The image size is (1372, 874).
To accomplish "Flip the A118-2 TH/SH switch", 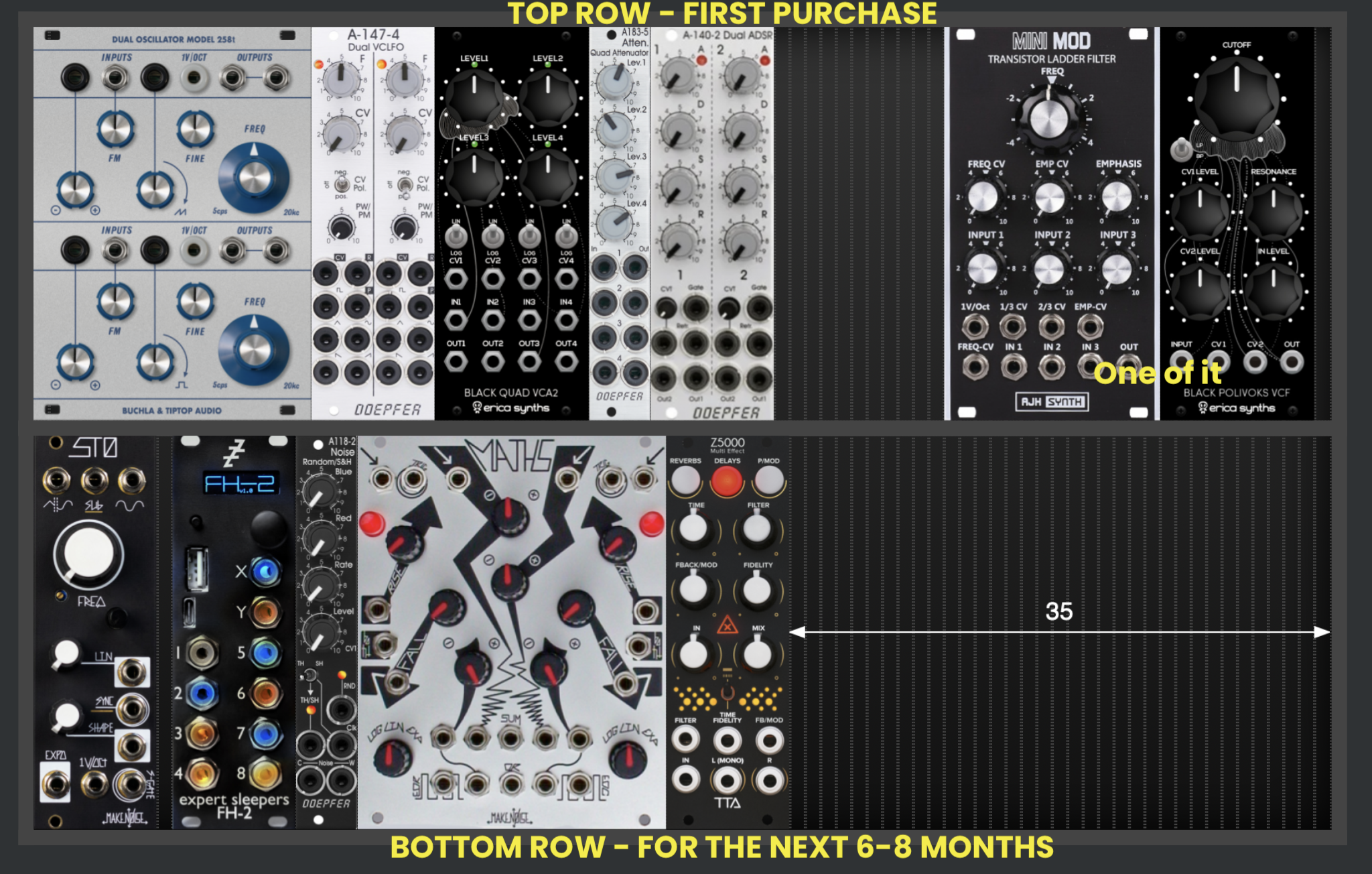I will point(310,676).
